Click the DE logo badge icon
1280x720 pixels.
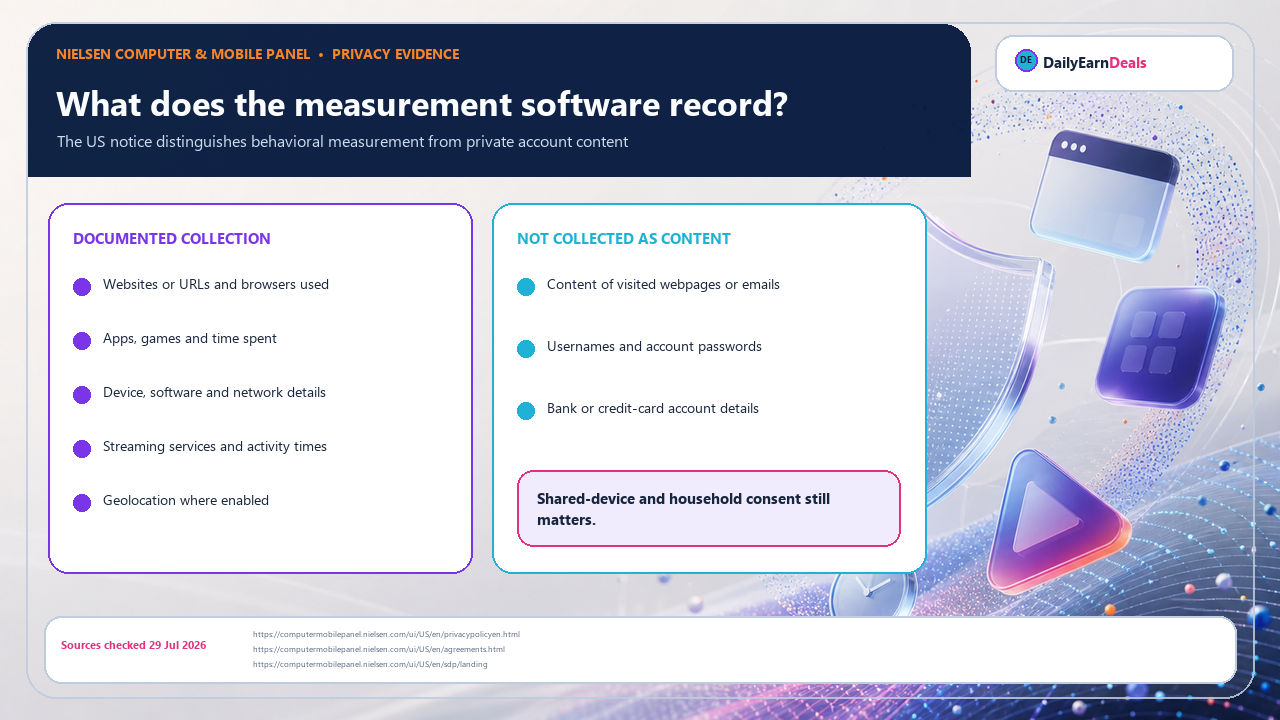coord(1026,61)
